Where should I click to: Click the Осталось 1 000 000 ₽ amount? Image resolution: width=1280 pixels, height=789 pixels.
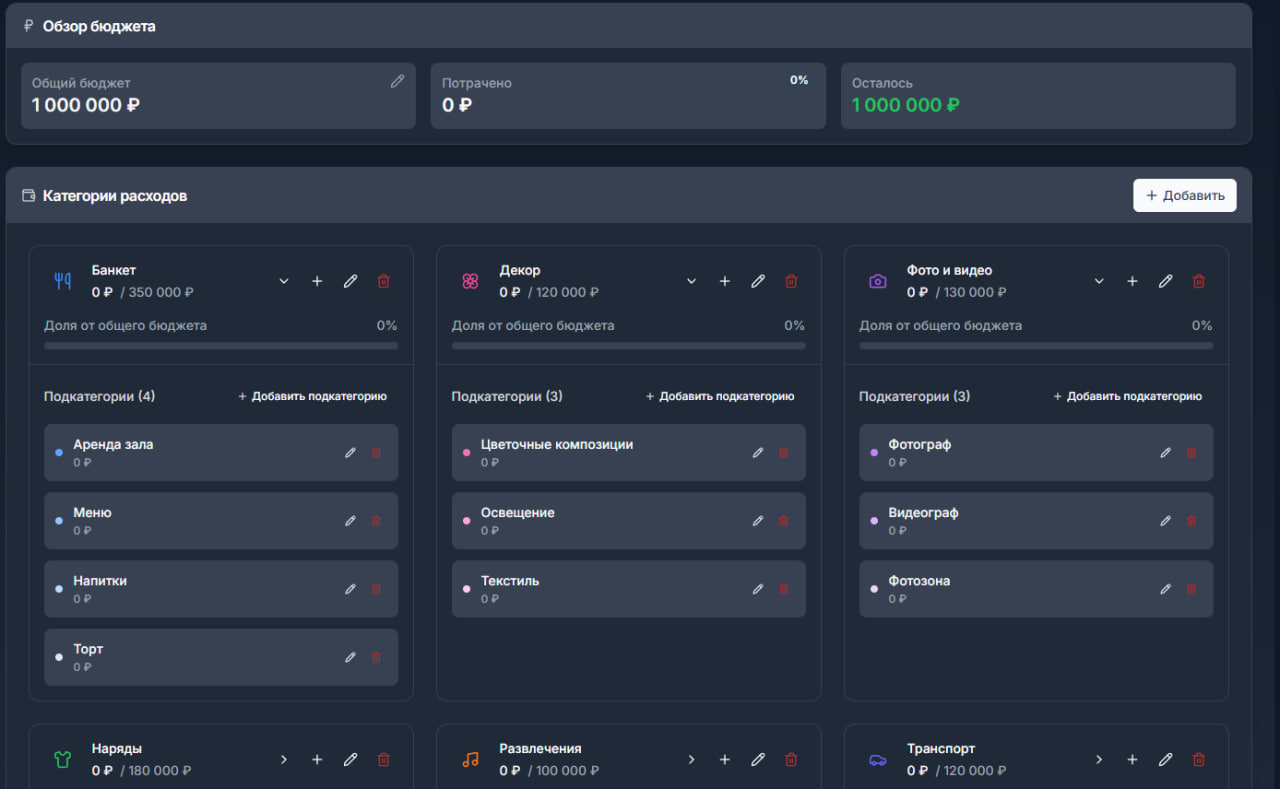(906, 105)
